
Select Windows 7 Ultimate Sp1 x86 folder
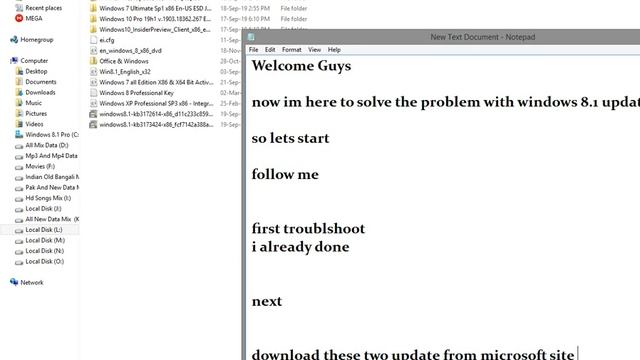pyautogui.click(x=156, y=8)
